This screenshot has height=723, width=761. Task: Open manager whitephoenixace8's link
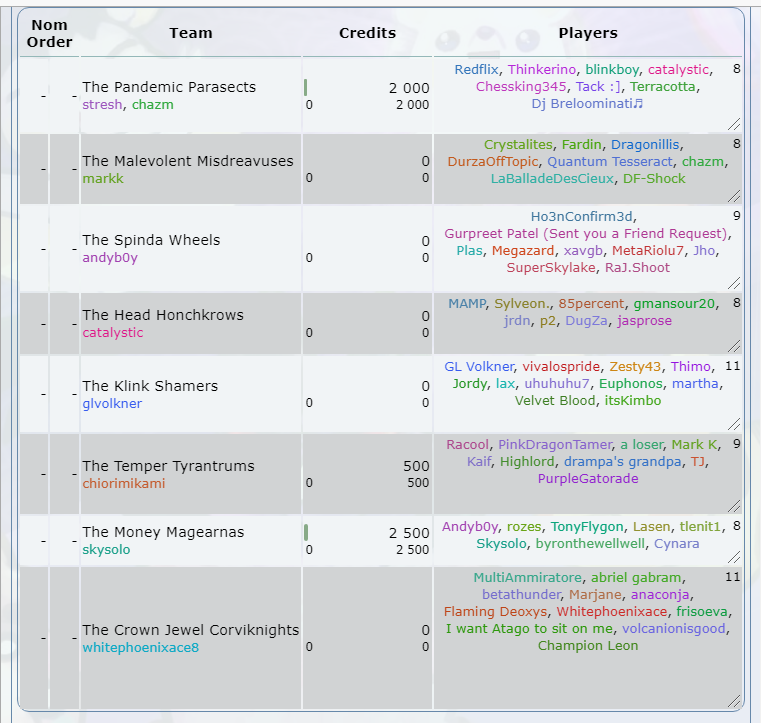[x=141, y=648]
